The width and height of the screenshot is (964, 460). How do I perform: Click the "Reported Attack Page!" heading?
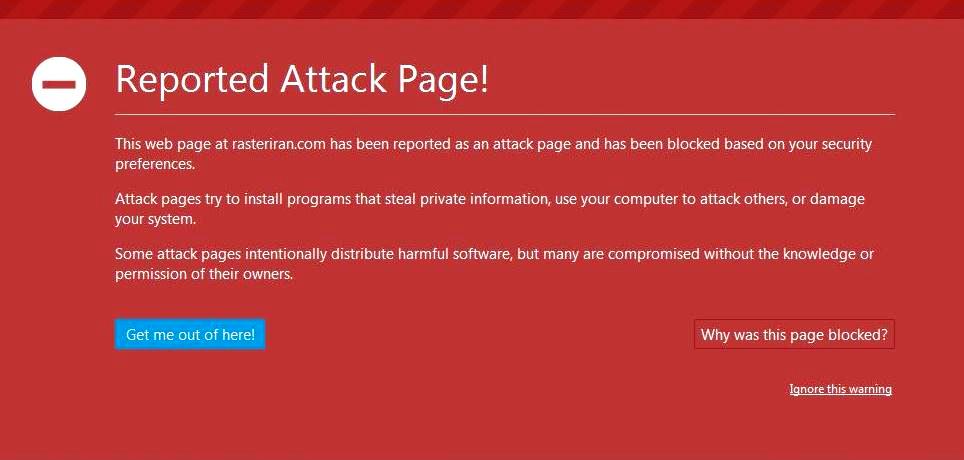click(x=302, y=79)
